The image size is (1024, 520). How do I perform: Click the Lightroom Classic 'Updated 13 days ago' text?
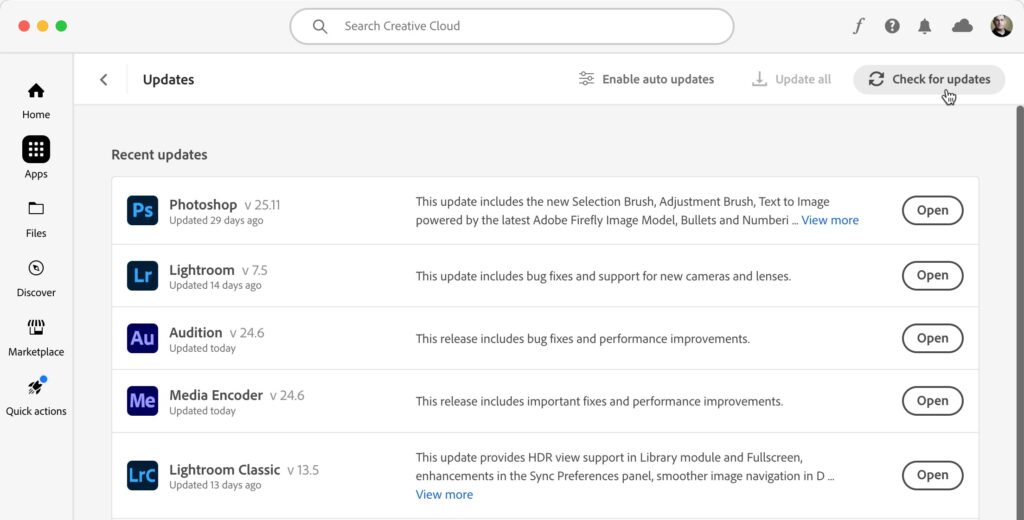point(216,485)
